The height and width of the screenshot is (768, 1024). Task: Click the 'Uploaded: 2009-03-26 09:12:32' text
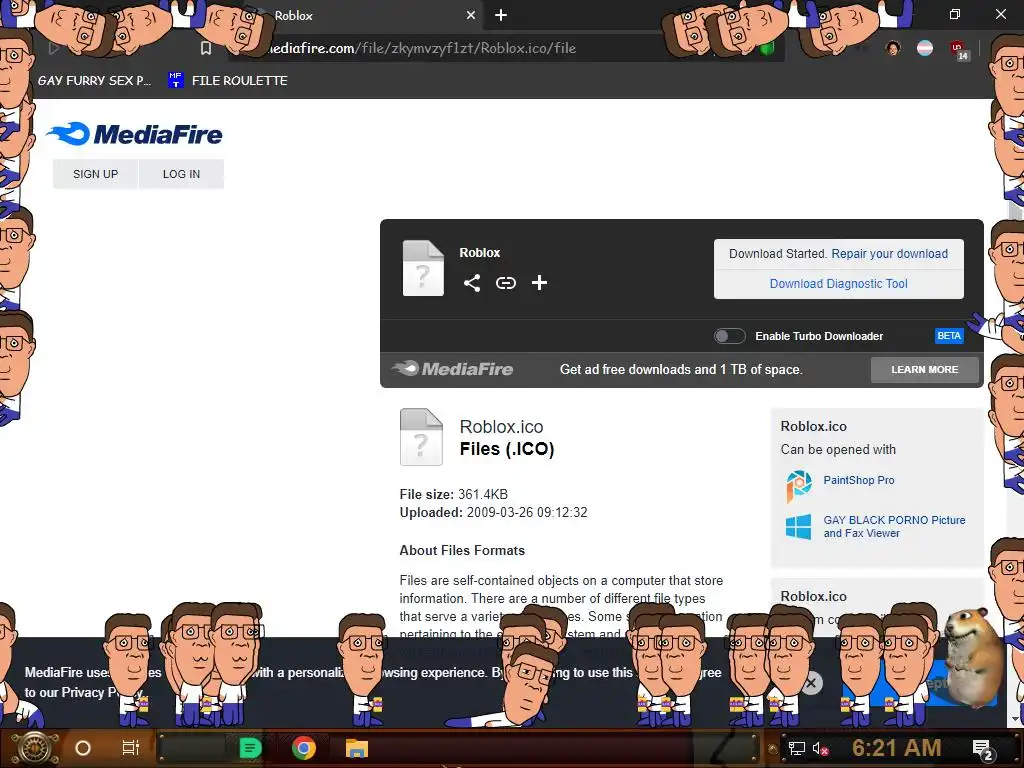click(493, 513)
